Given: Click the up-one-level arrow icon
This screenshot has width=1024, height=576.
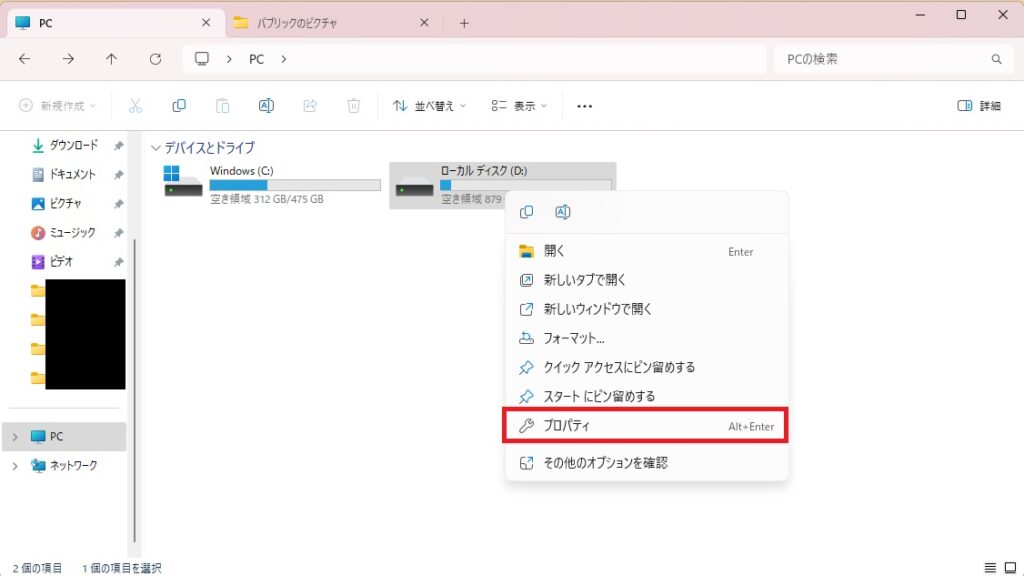Looking at the screenshot, I should (111, 59).
